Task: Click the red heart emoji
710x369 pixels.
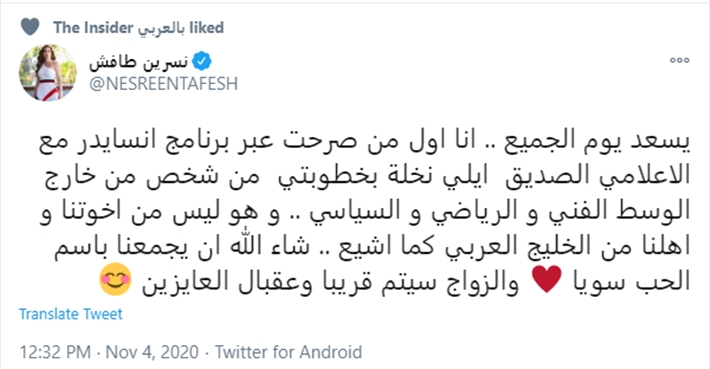Action: tap(547, 279)
